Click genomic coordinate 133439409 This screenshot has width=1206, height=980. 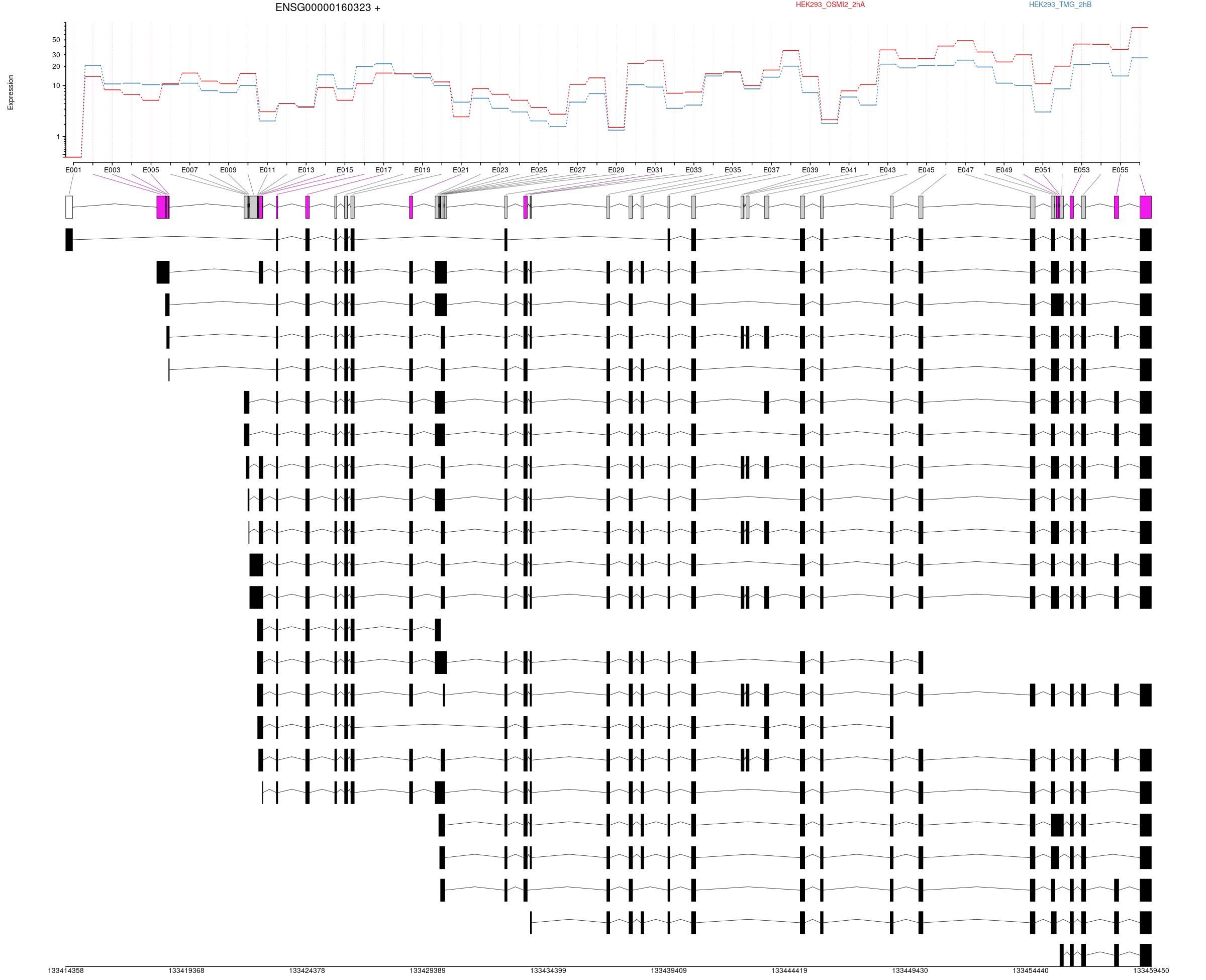pyautogui.click(x=669, y=971)
